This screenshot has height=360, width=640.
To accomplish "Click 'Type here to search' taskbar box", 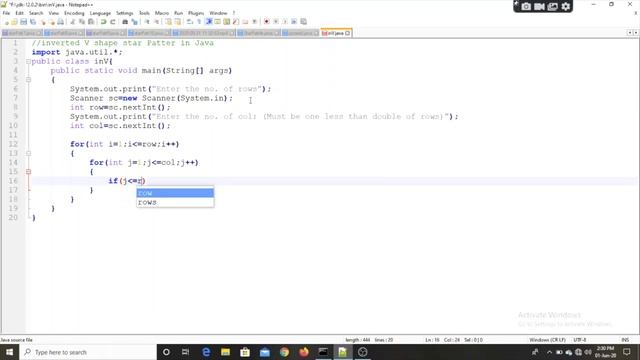I will point(88,352).
